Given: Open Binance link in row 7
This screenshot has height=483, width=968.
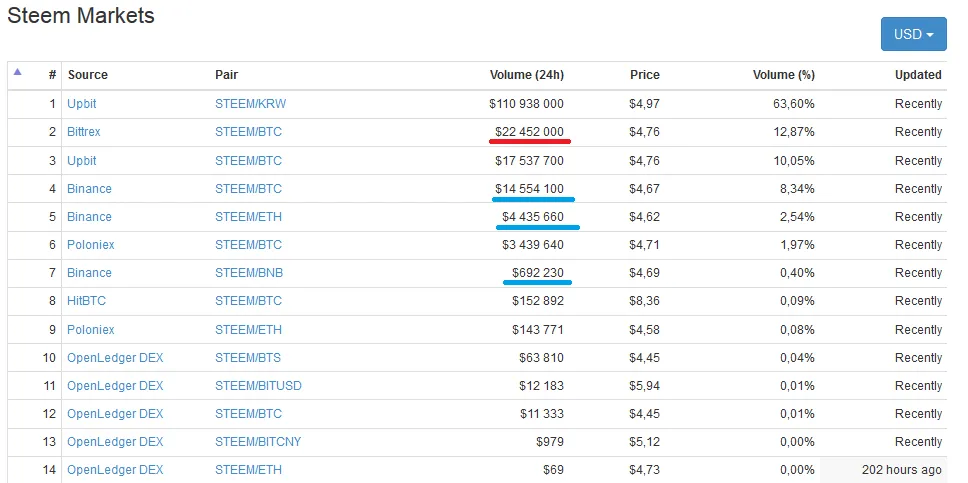Looking at the screenshot, I should [x=89, y=273].
